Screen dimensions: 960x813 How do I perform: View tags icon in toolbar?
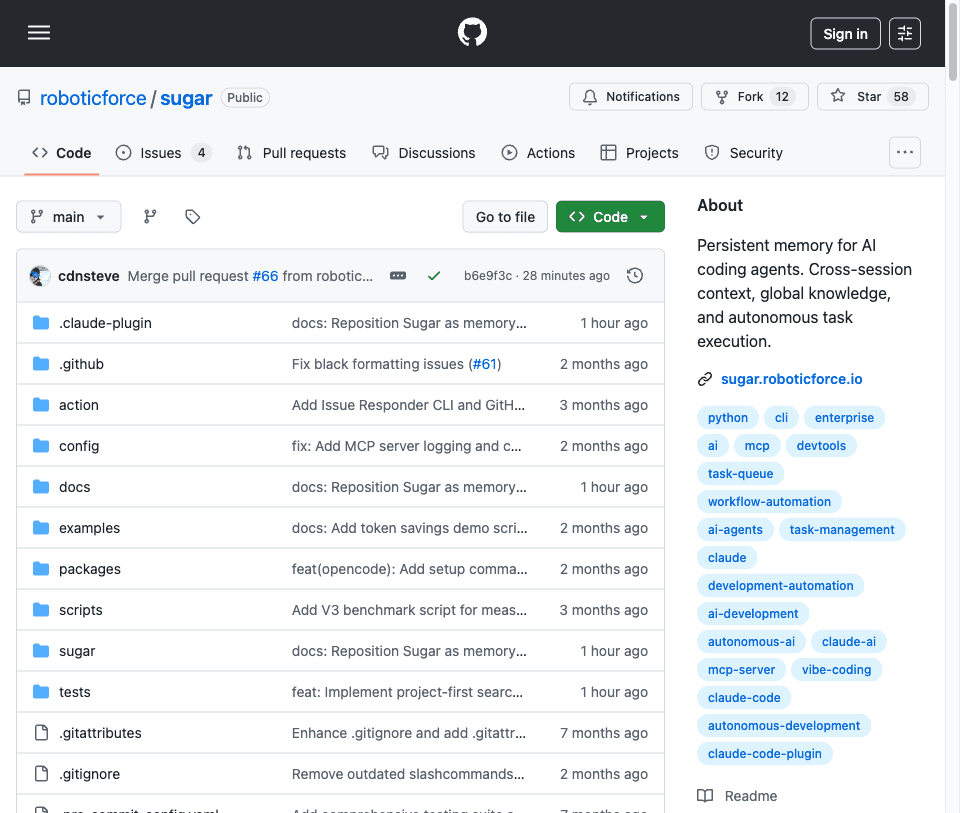[192, 217]
